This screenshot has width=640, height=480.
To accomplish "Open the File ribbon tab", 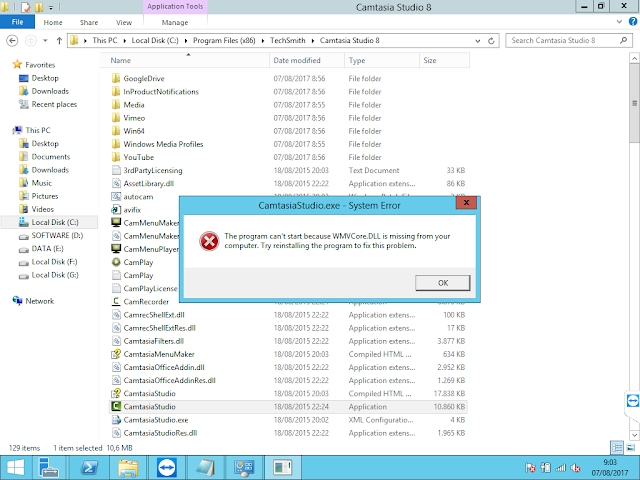I will [x=17, y=22].
